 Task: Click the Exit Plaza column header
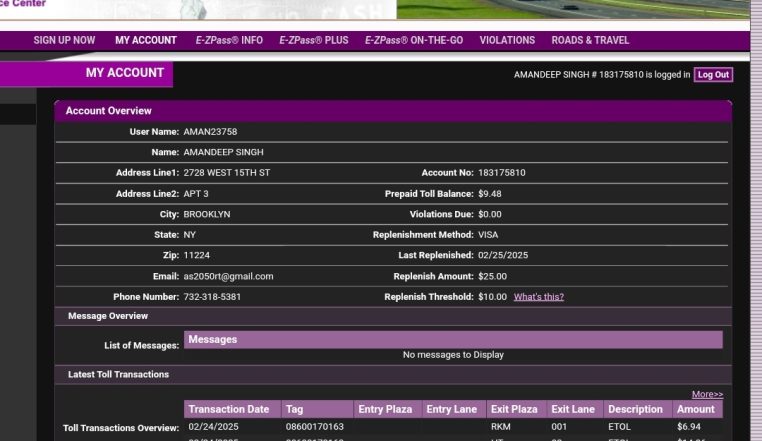(x=516, y=409)
